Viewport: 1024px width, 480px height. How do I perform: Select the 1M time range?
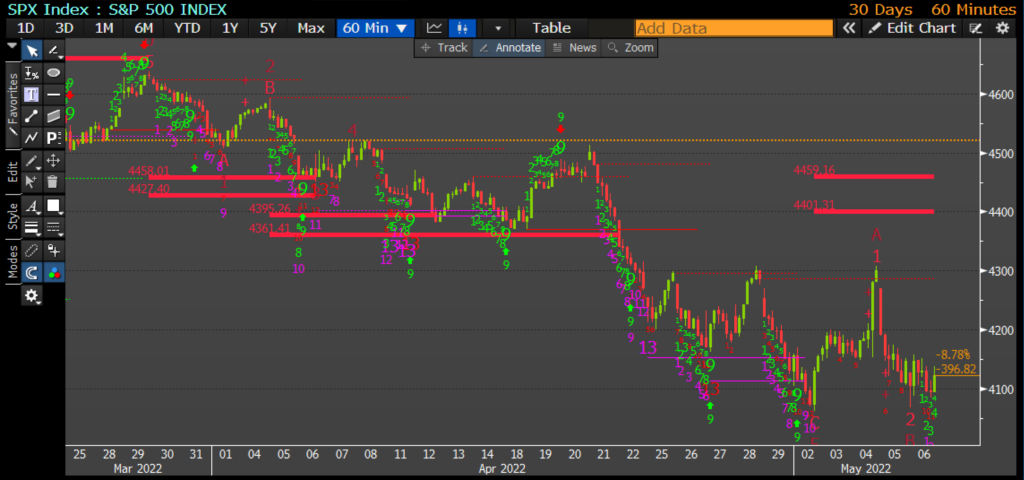[104, 28]
